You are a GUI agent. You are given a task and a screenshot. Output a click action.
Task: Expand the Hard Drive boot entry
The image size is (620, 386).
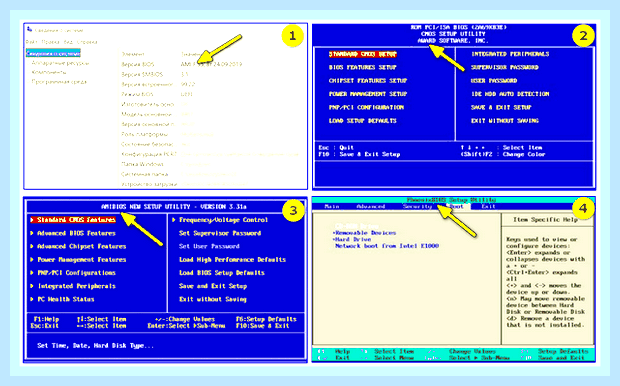[352, 239]
